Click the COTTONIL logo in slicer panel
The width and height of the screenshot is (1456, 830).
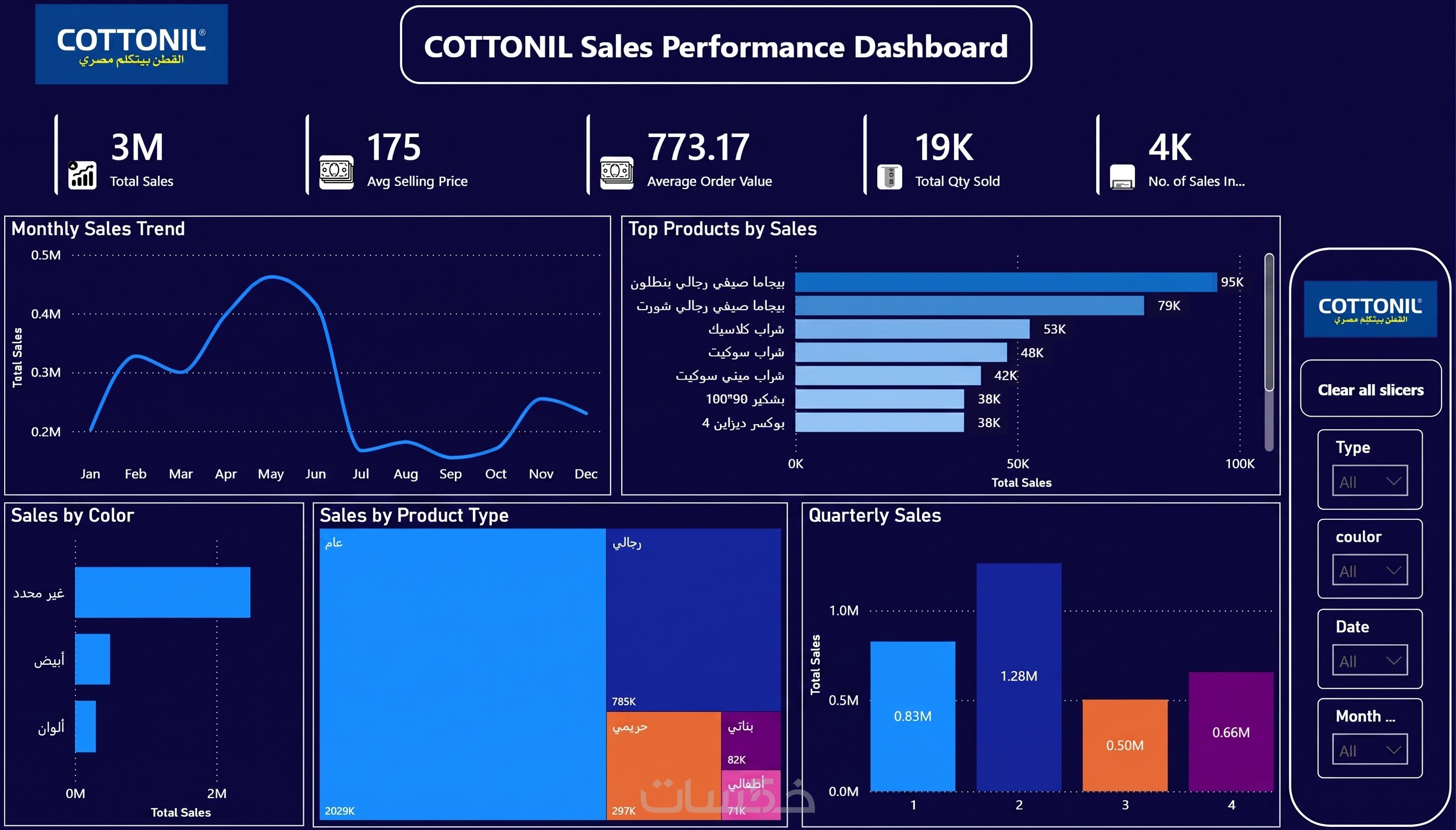click(1370, 309)
